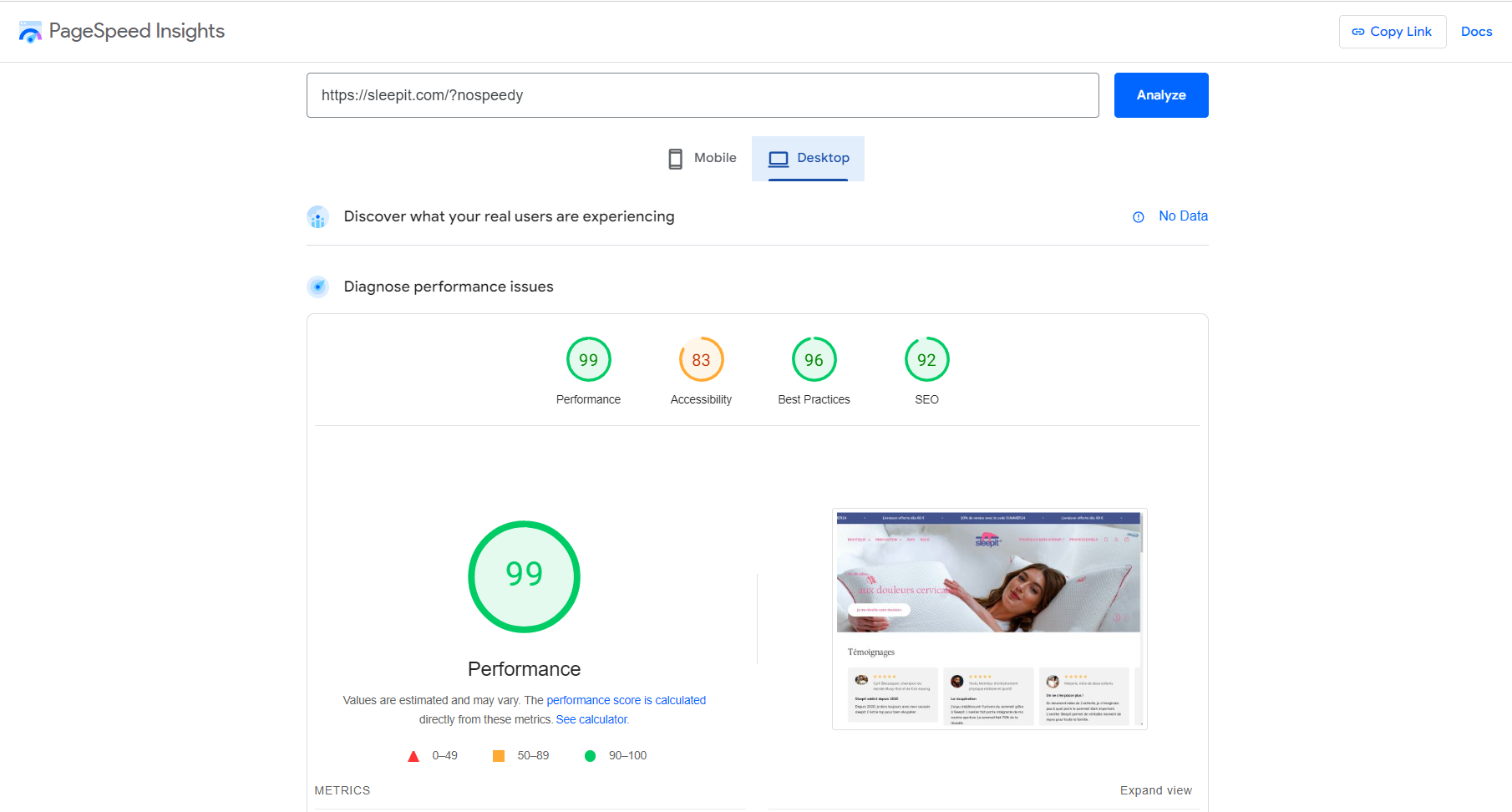1512x812 pixels.
Task: Click the No Data link
Action: [1183, 216]
